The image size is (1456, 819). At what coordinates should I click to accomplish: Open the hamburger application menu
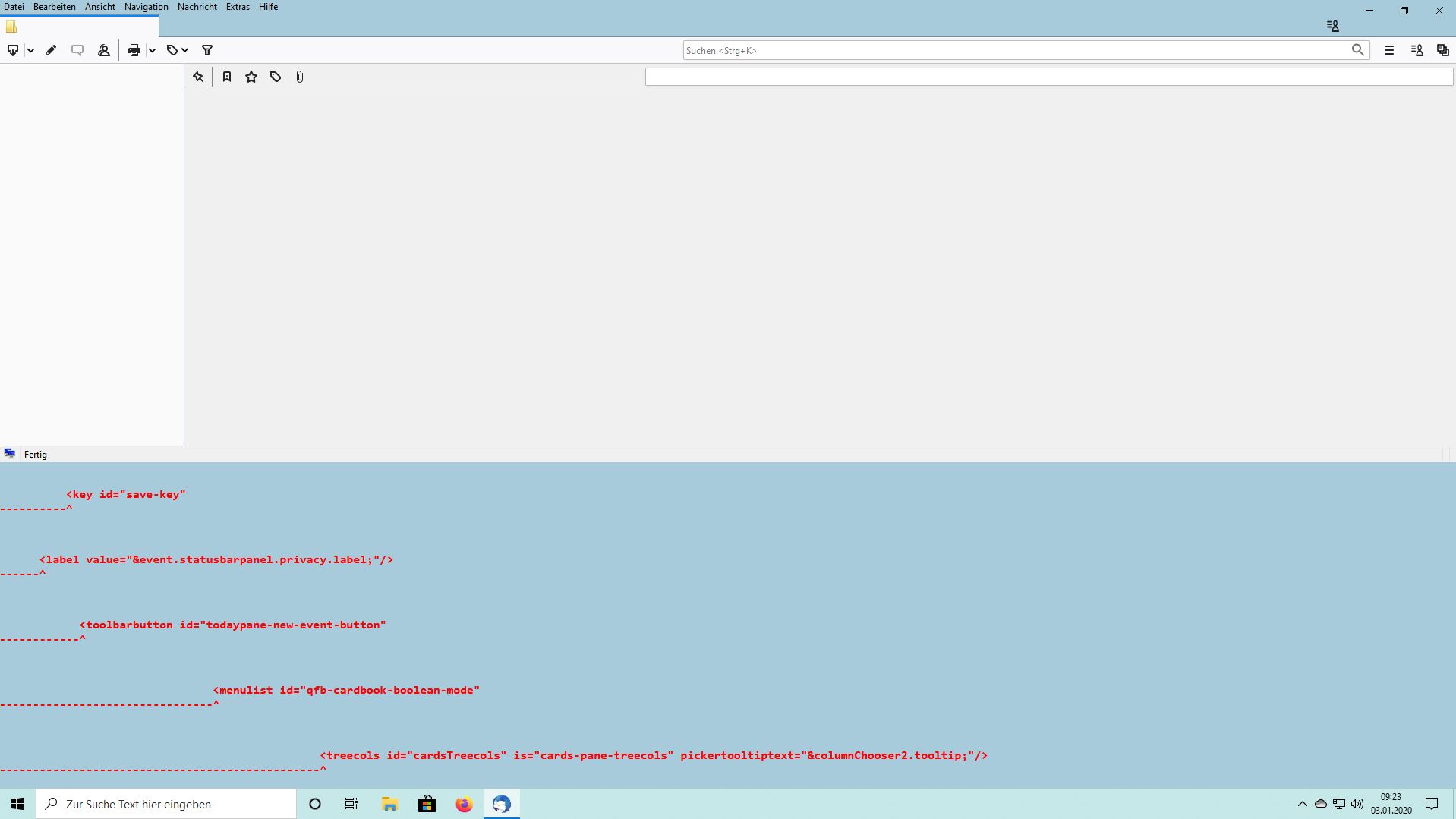pyautogui.click(x=1388, y=50)
